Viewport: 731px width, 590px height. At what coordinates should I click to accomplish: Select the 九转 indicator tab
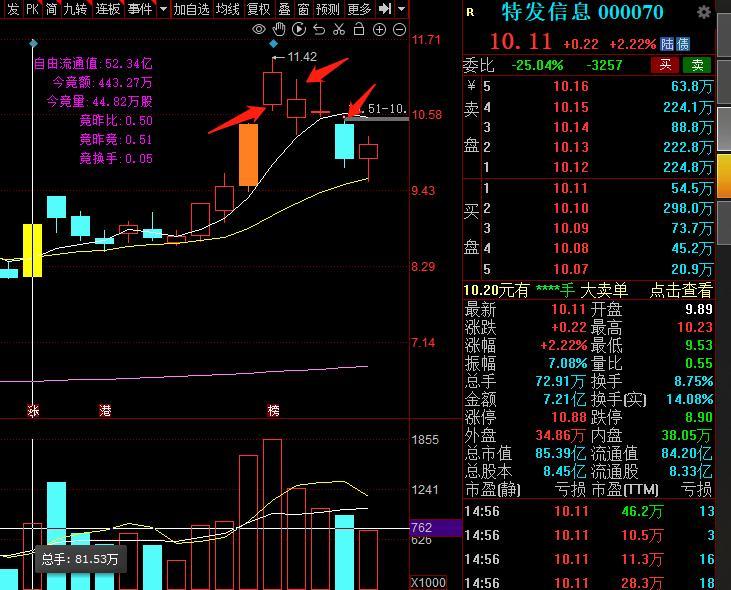75,8
